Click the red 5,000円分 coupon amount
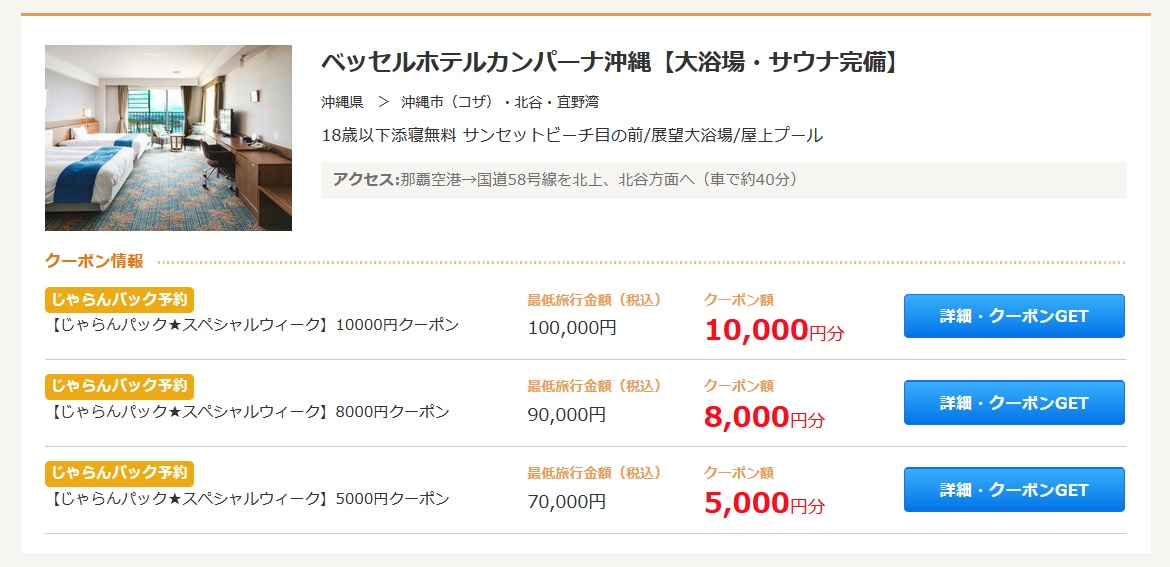Viewport: 1170px width, 567px height. tap(764, 503)
